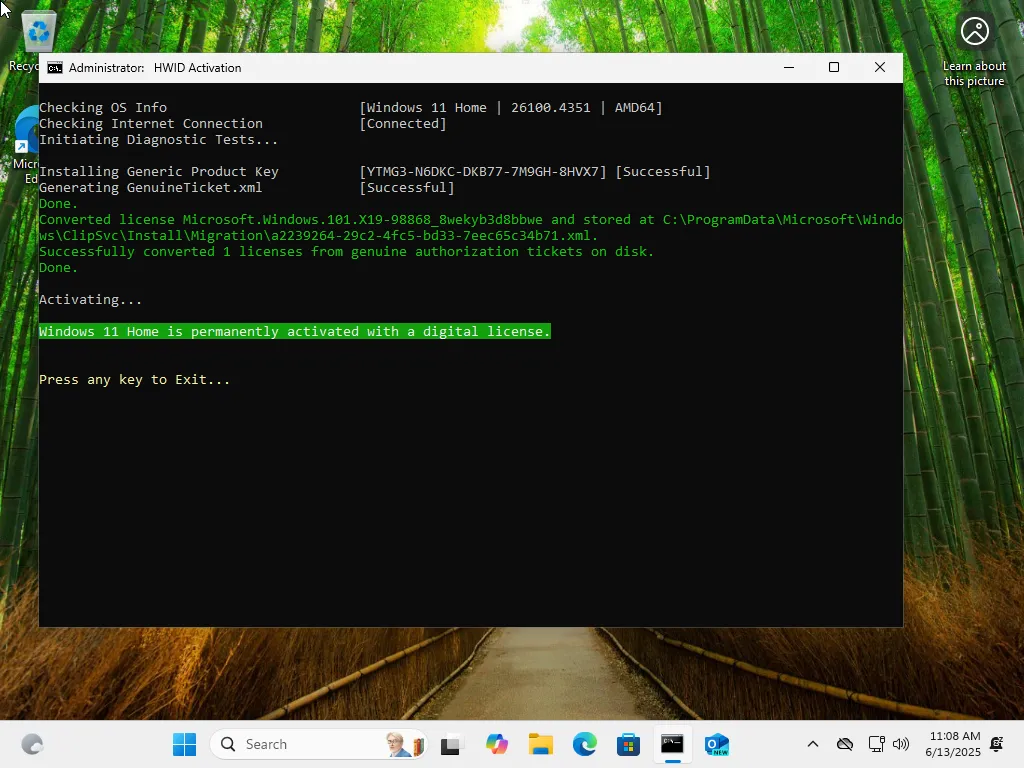Maximize the HWID Activation window
This screenshot has height=768, width=1024.
click(x=834, y=67)
